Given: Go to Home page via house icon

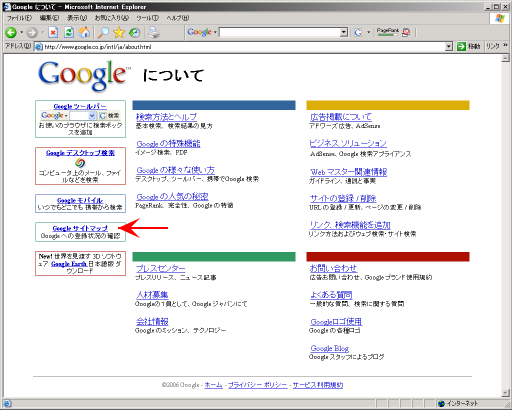Looking at the screenshot, I should pyautogui.click(x=84, y=32).
